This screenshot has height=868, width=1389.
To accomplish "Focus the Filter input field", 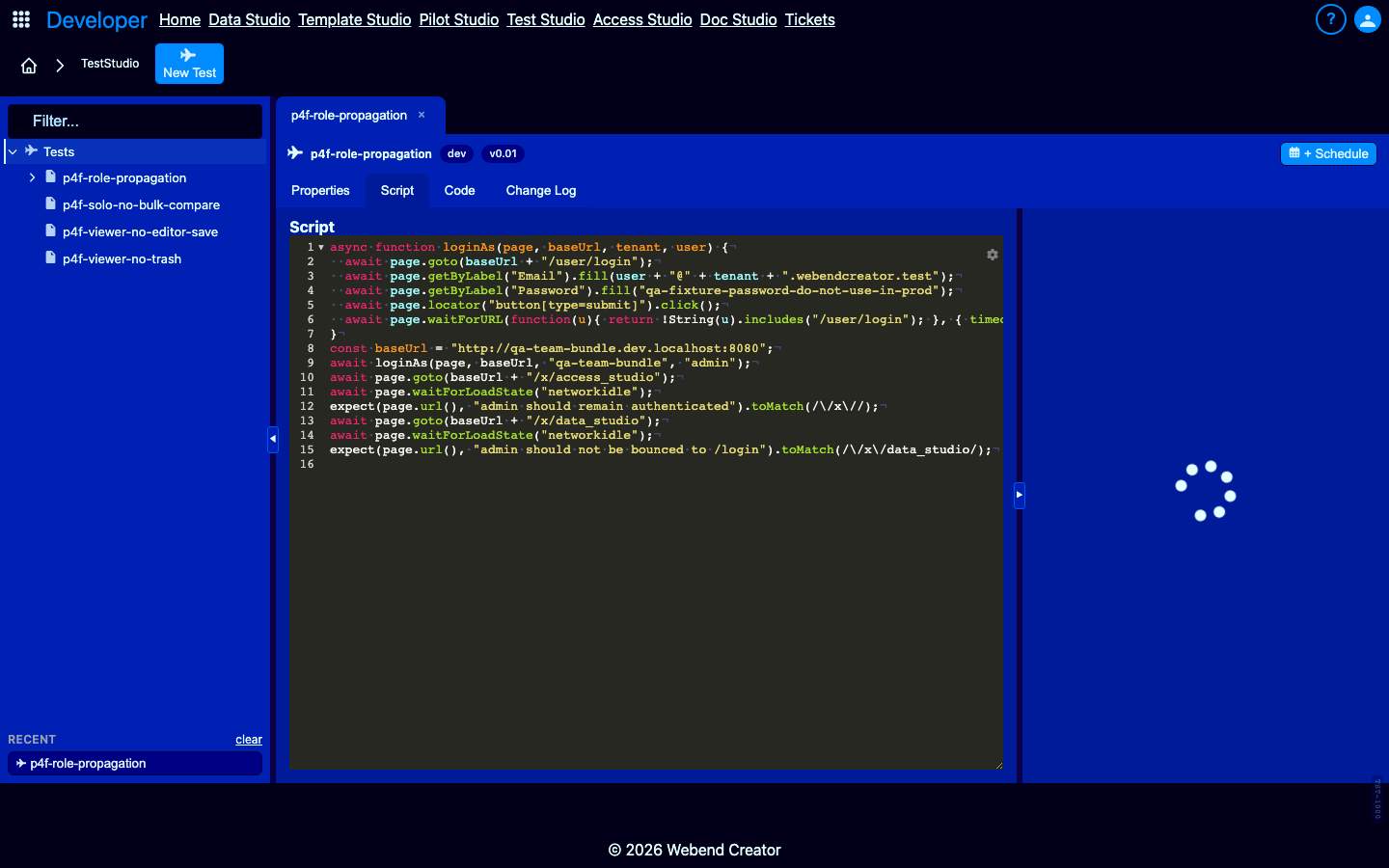I will point(135,122).
